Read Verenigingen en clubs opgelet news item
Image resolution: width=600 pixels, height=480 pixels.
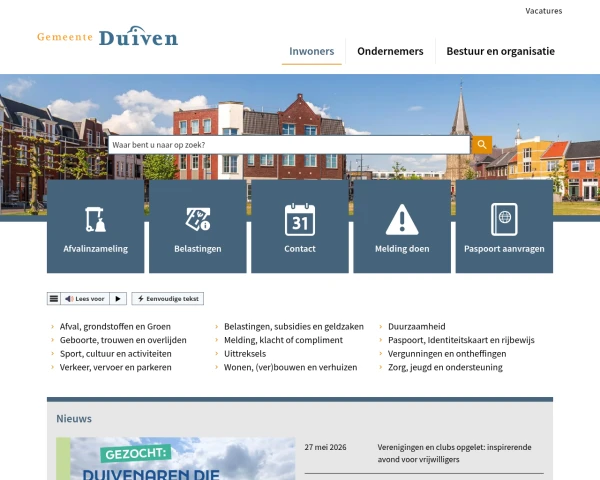click(x=454, y=453)
